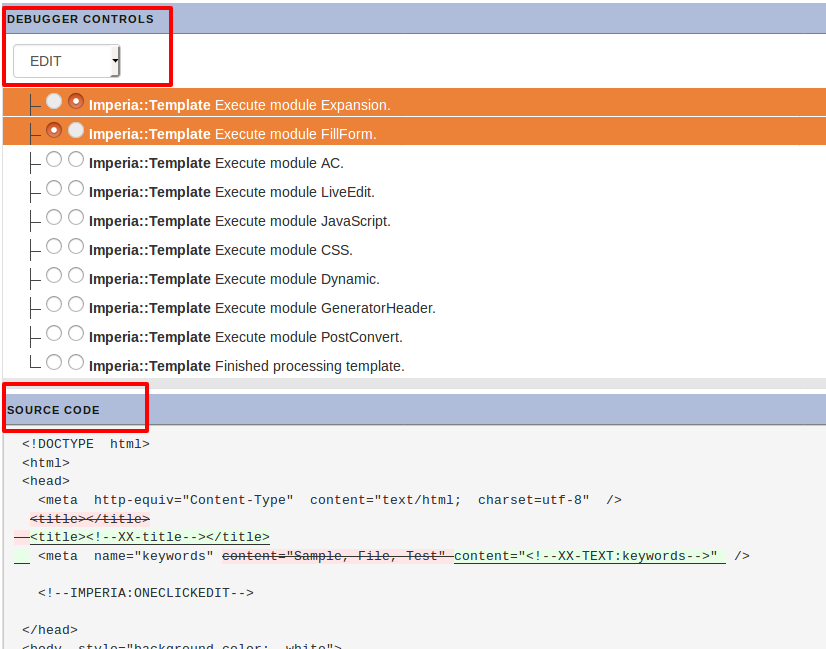Click the SOURCE CODE panel header
Viewport: 826px width, 649px height.
tap(414, 410)
